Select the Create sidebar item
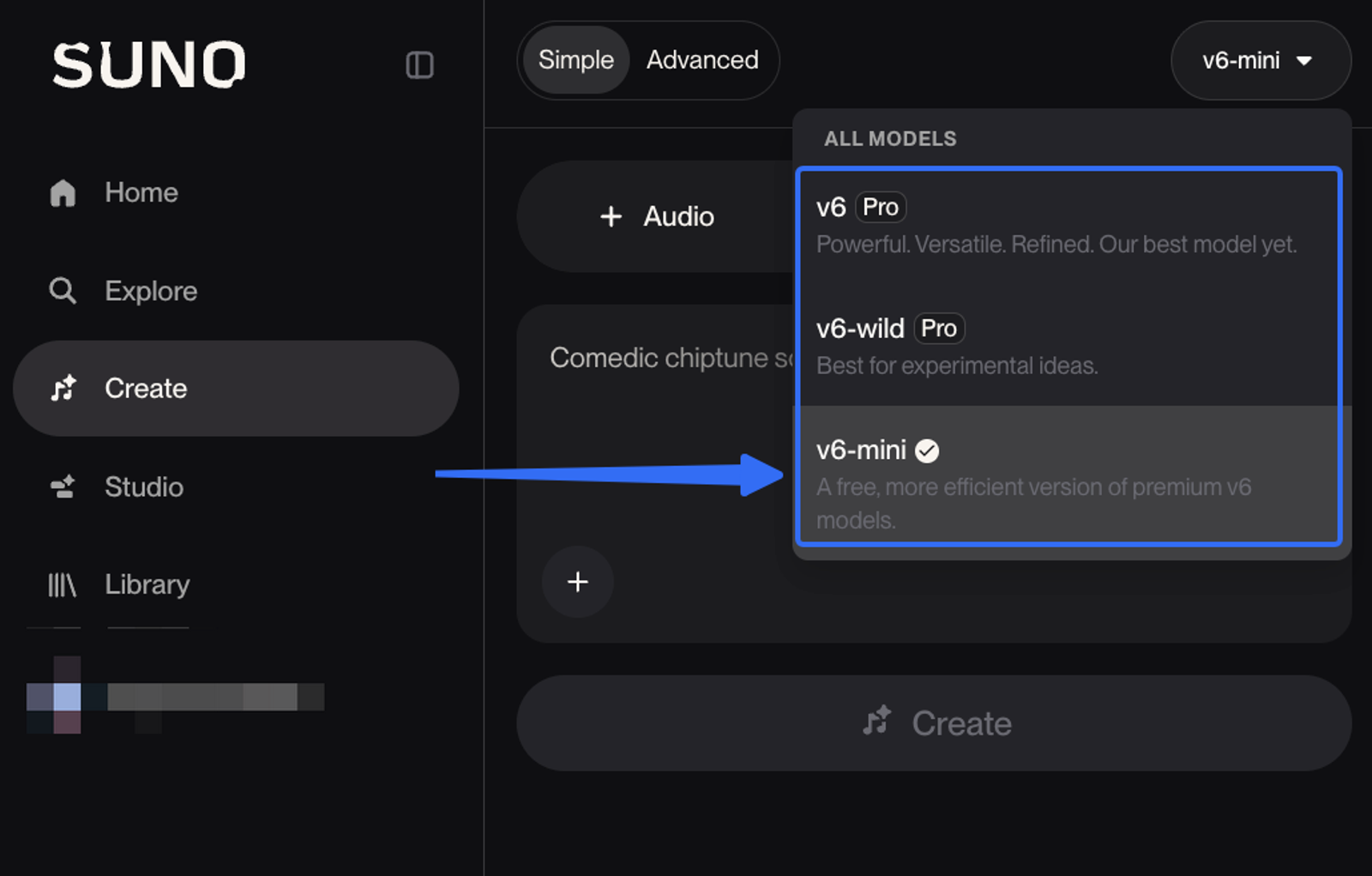Image resolution: width=1372 pixels, height=876 pixels. coord(236,389)
